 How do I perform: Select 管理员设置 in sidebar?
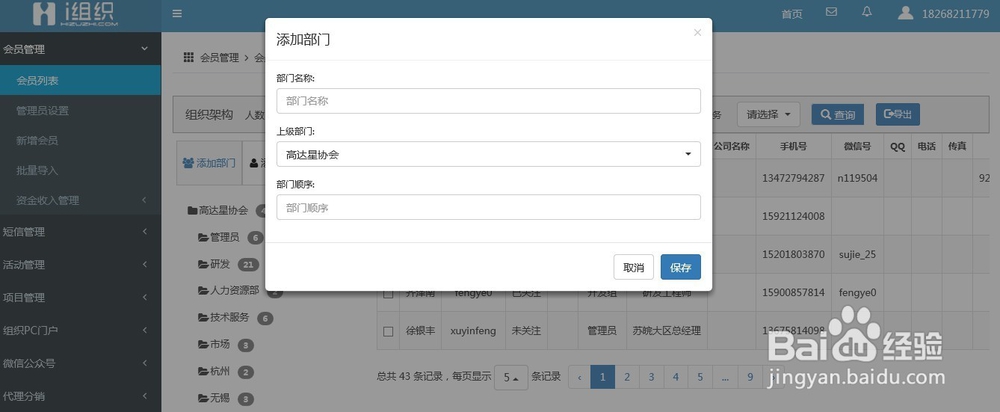click(80, 110)
